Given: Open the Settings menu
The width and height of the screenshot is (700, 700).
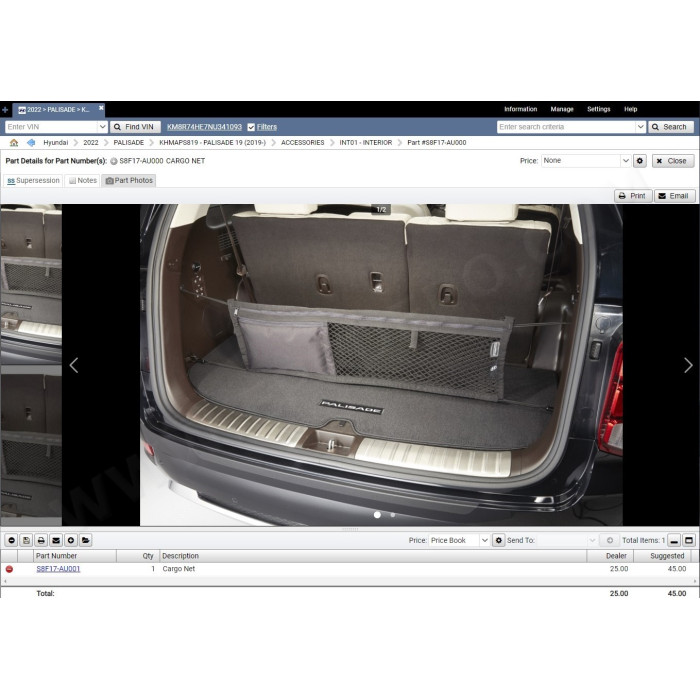Looking at the screenshot, I should (x=598, y=109).
